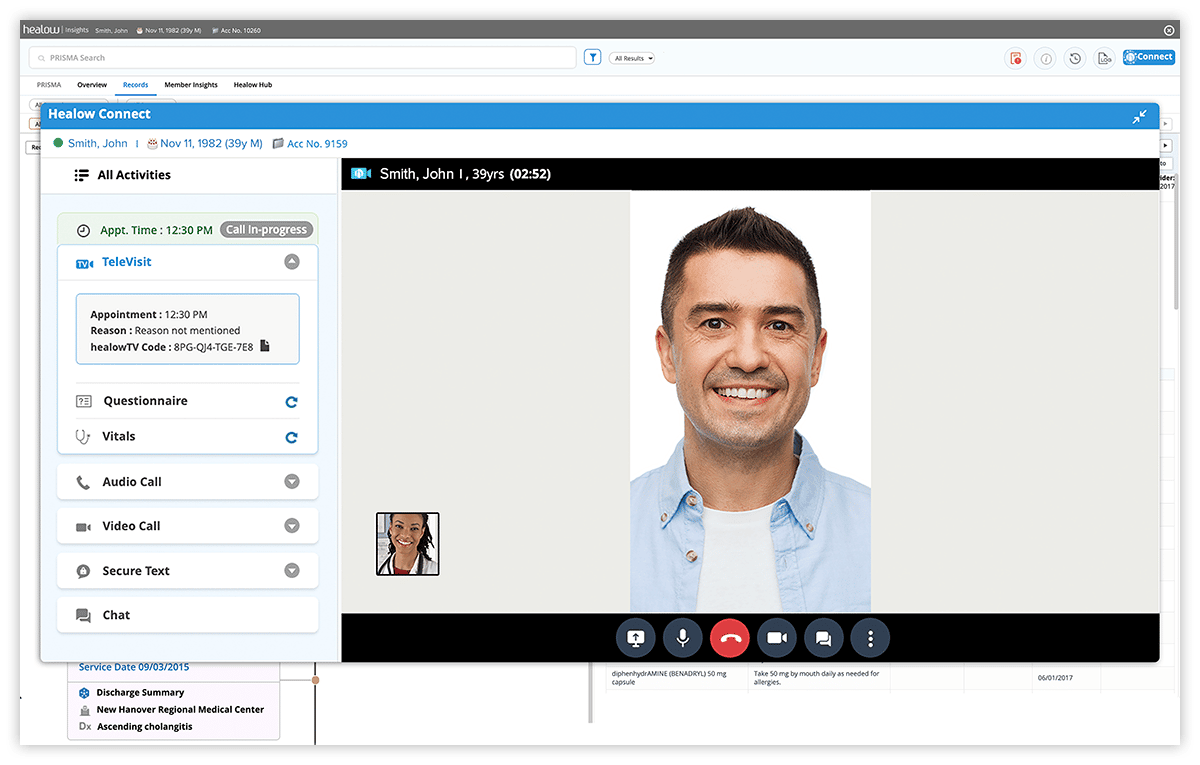Image resolution: width=1200 pixels, height=765 pixels.
Task: Open more options in call controls
Action: 870,638
